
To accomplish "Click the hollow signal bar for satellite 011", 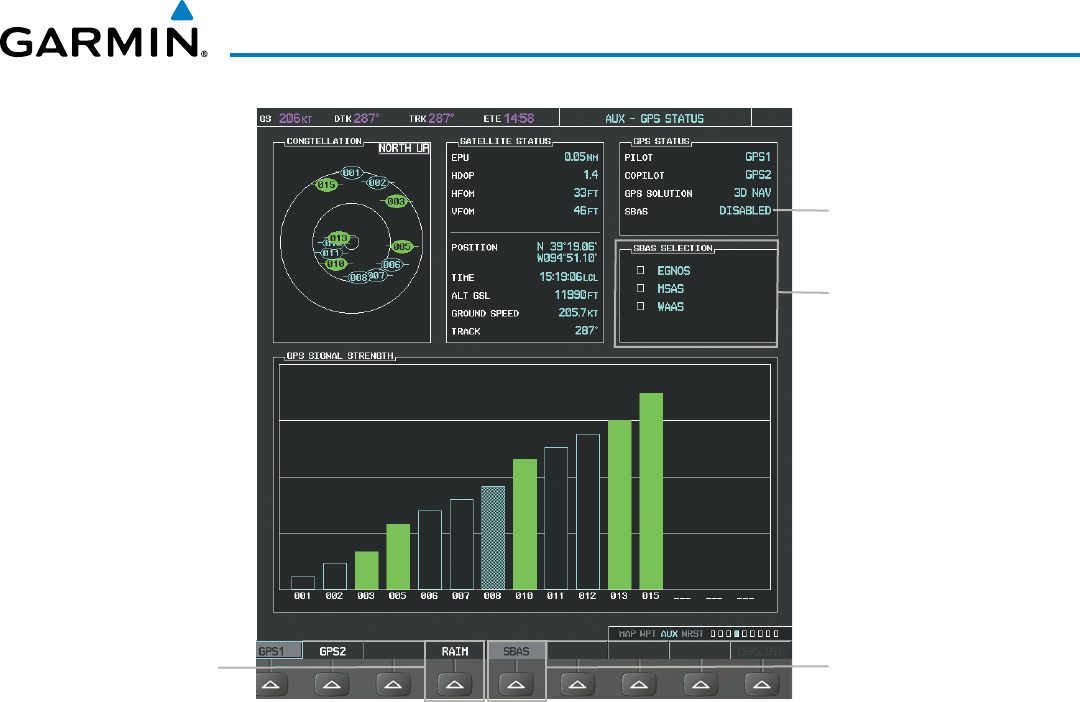I will pyautogui.click(x=556, y=519).
